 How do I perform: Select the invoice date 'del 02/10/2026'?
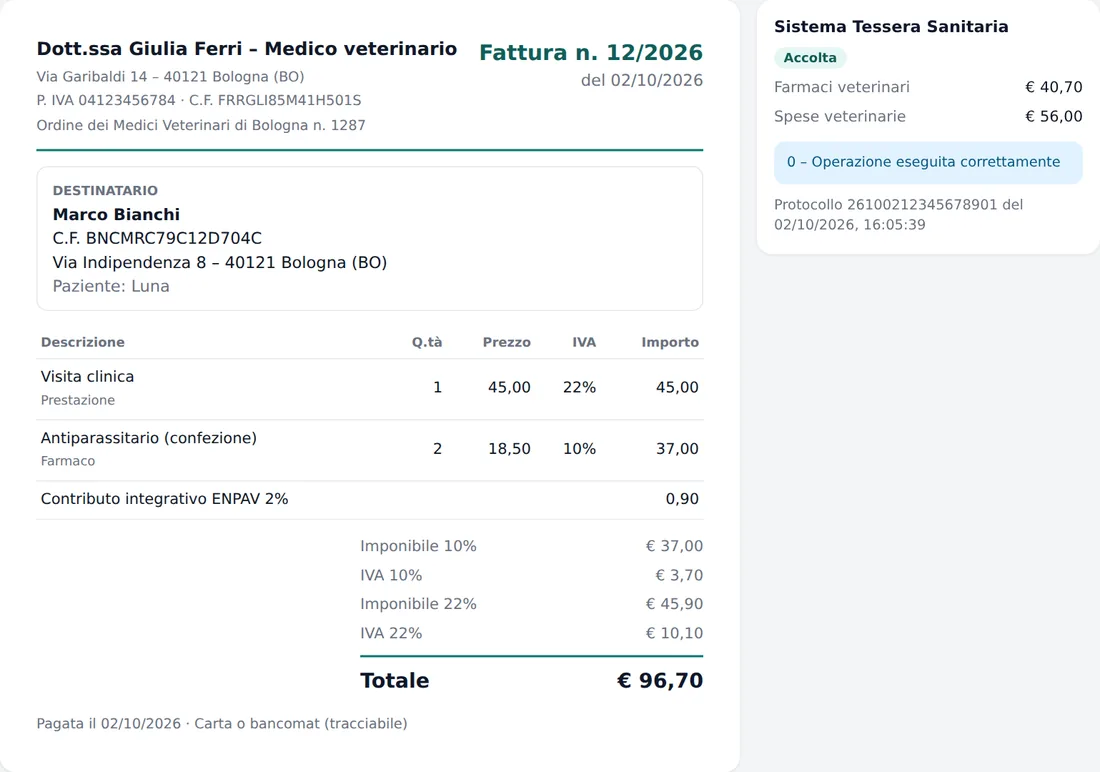(641, 81)
